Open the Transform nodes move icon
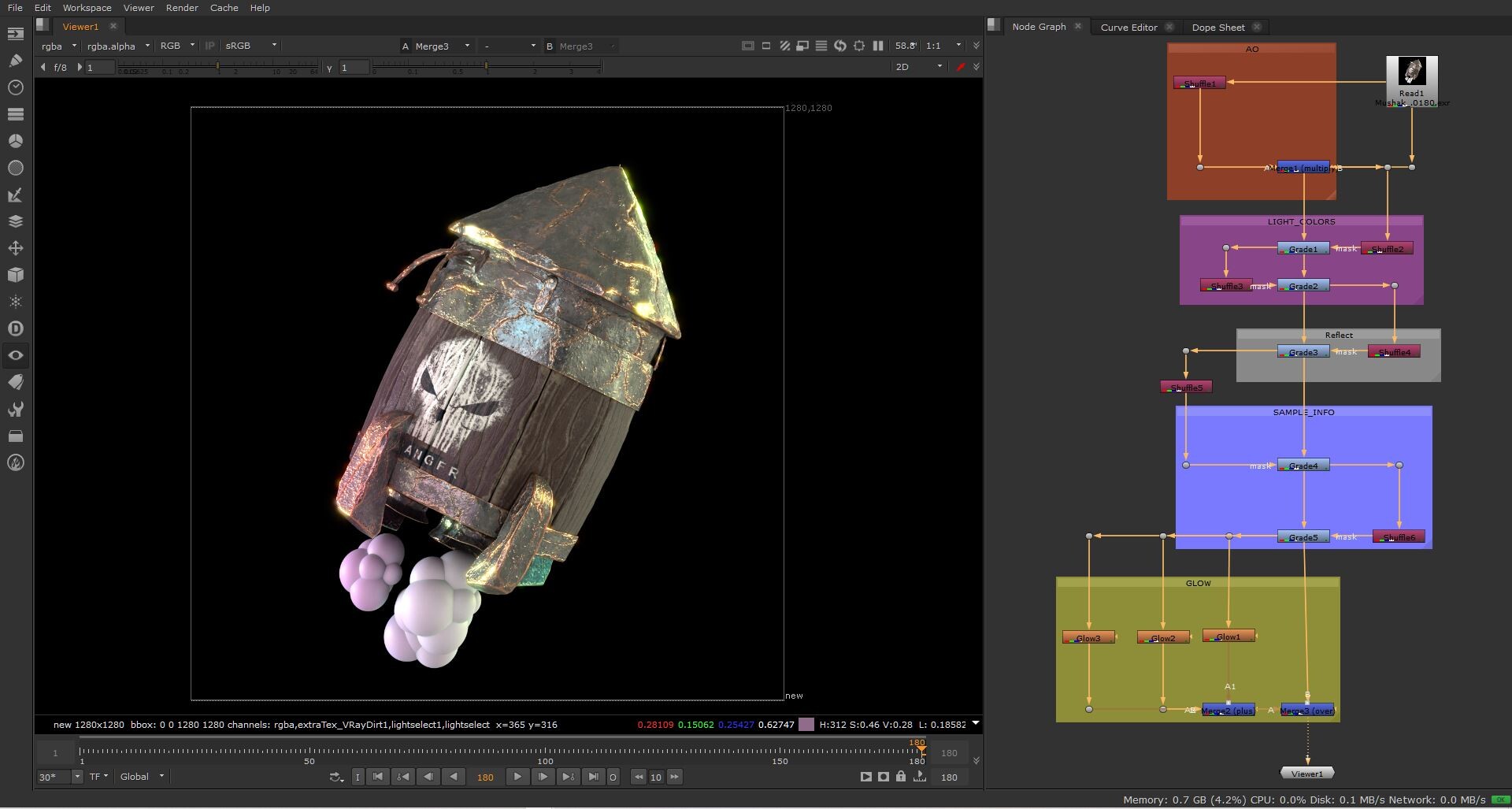The height and width of the screenshot is (809, 1512). [x=15, y=248]
